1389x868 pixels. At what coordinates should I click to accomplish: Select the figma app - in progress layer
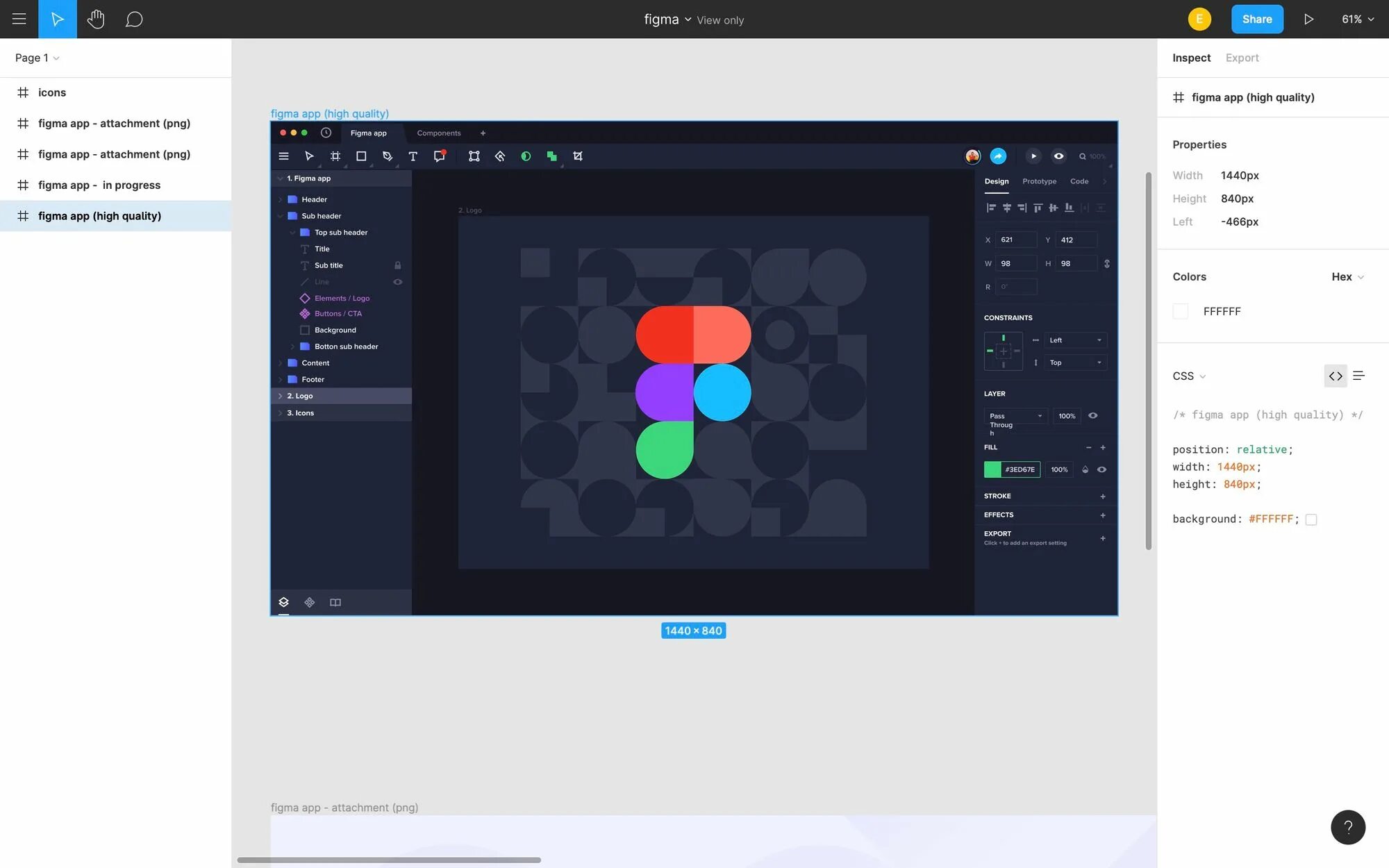point(99,185)
